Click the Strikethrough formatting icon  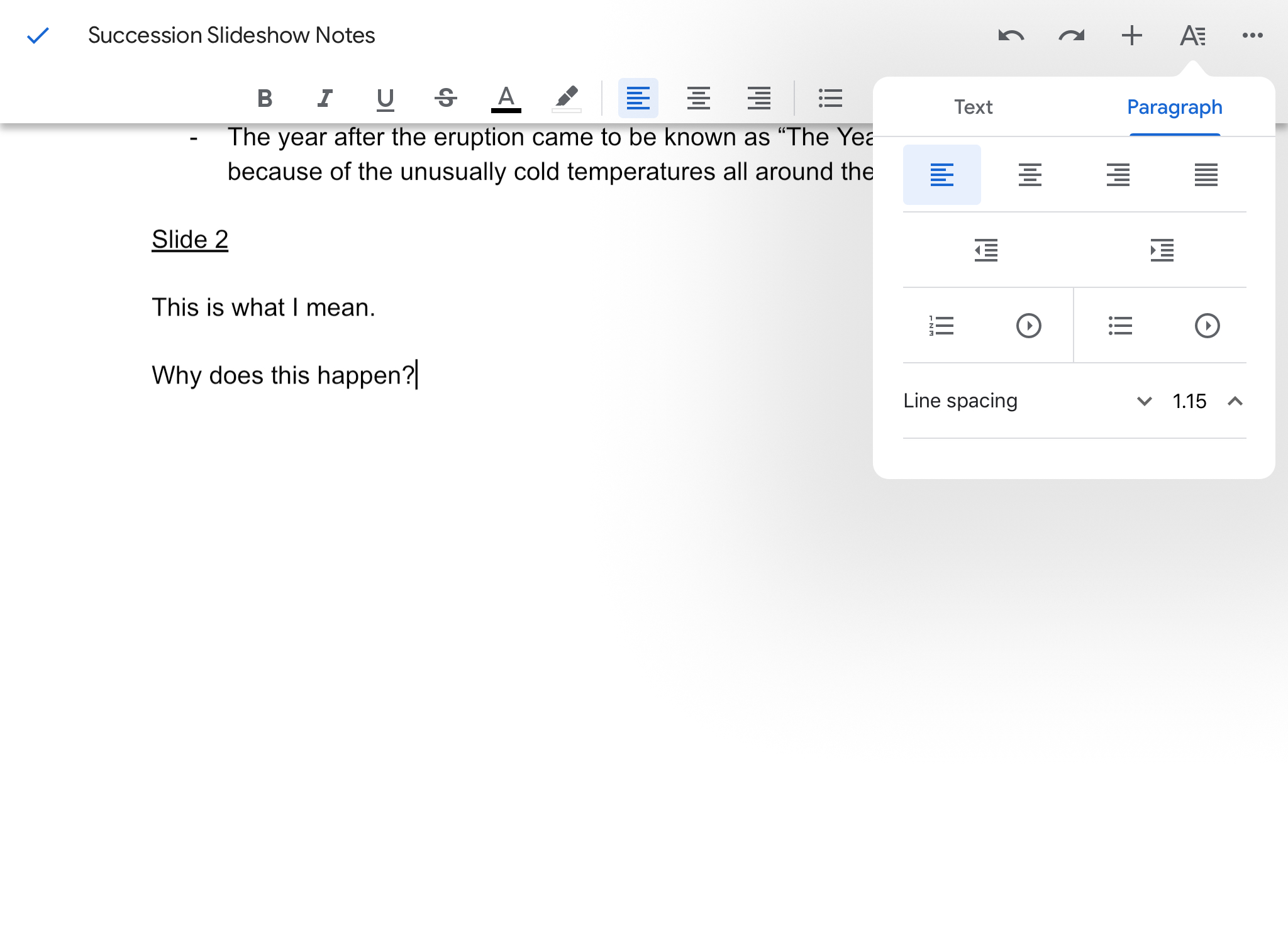pyautogui.click(x=447, y=97)
